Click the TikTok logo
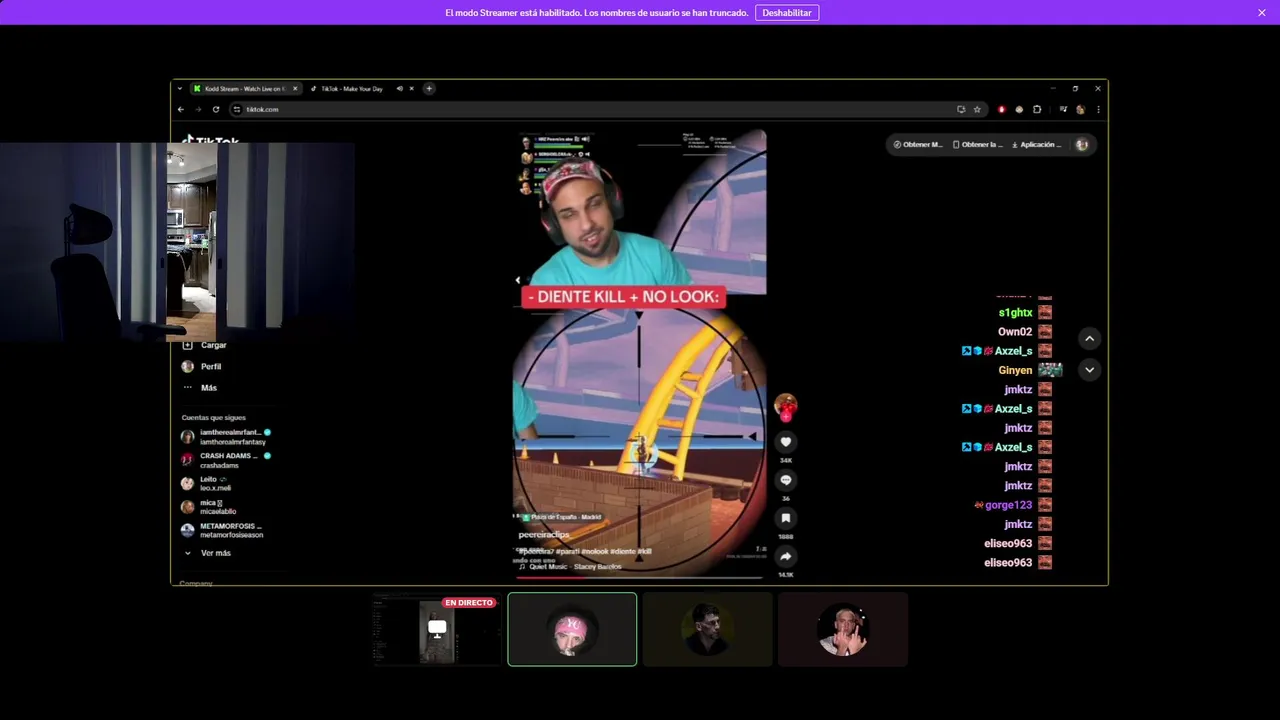Image resolution: width=1280 pixels, height=720 pixels. point(211,140)
